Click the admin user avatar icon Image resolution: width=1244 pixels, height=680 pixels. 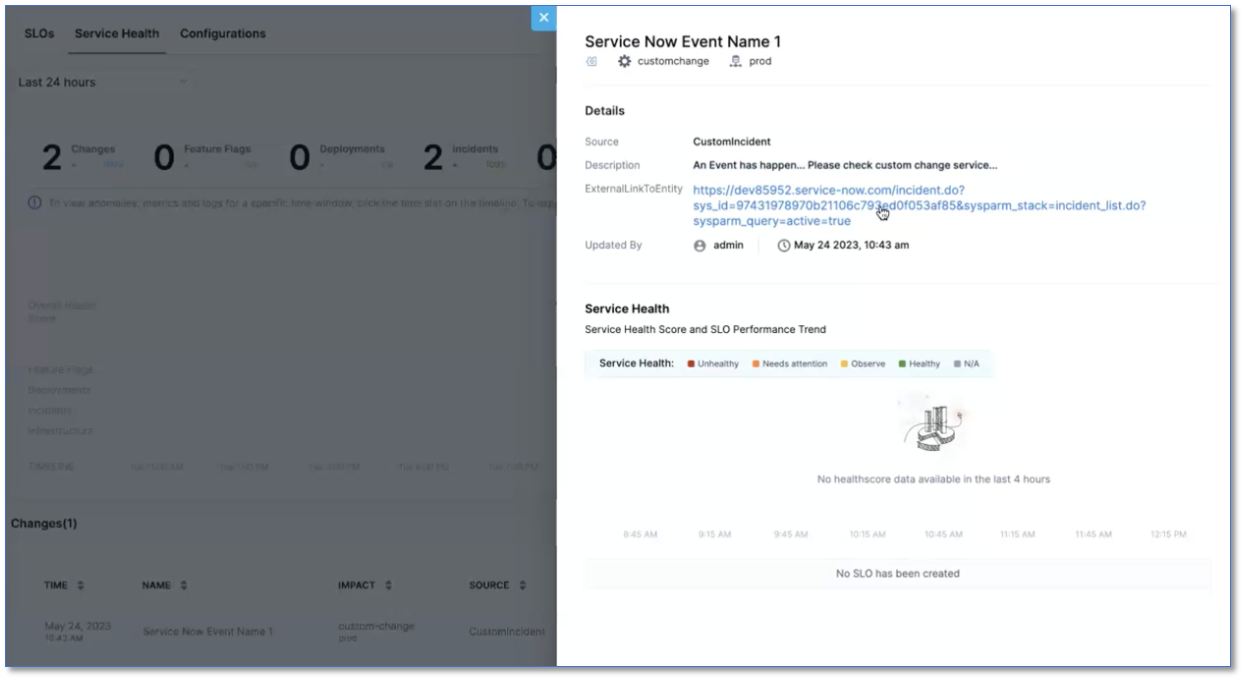pos(700,245)
